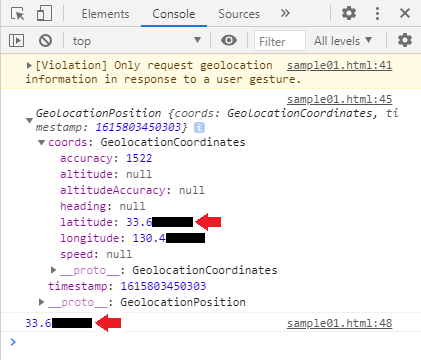Activate the inspect element picker icon
Screen dimensions: 421x360
coord(17,14)
